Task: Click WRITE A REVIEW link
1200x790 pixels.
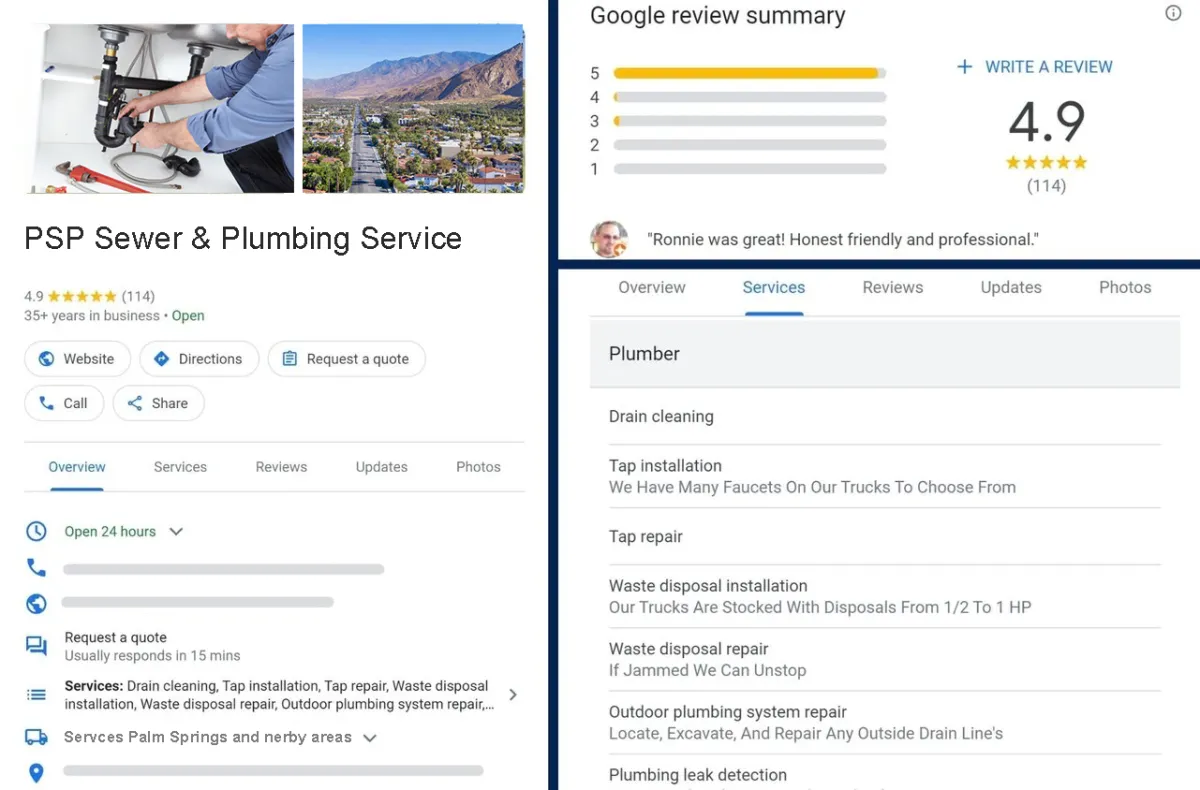Action: pyautogui.click(x=1049, y=67)
